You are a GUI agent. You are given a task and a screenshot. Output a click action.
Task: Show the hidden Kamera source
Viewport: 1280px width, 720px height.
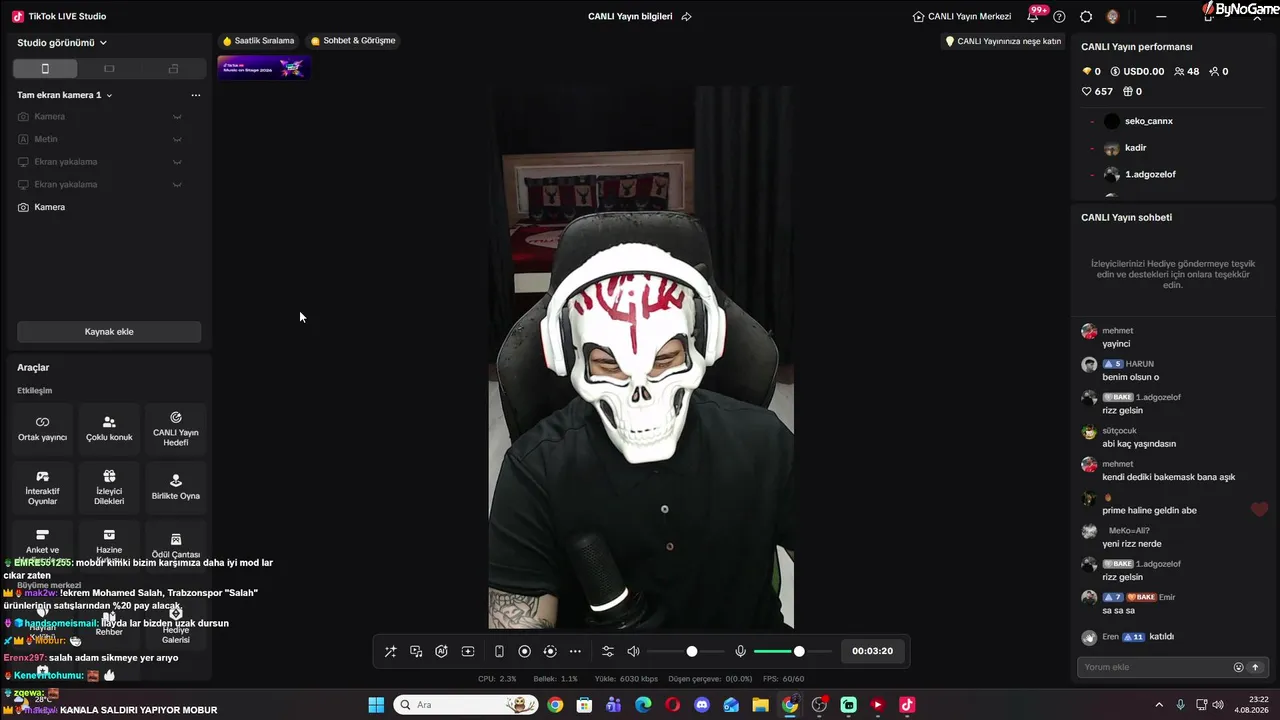coord(177,117)
